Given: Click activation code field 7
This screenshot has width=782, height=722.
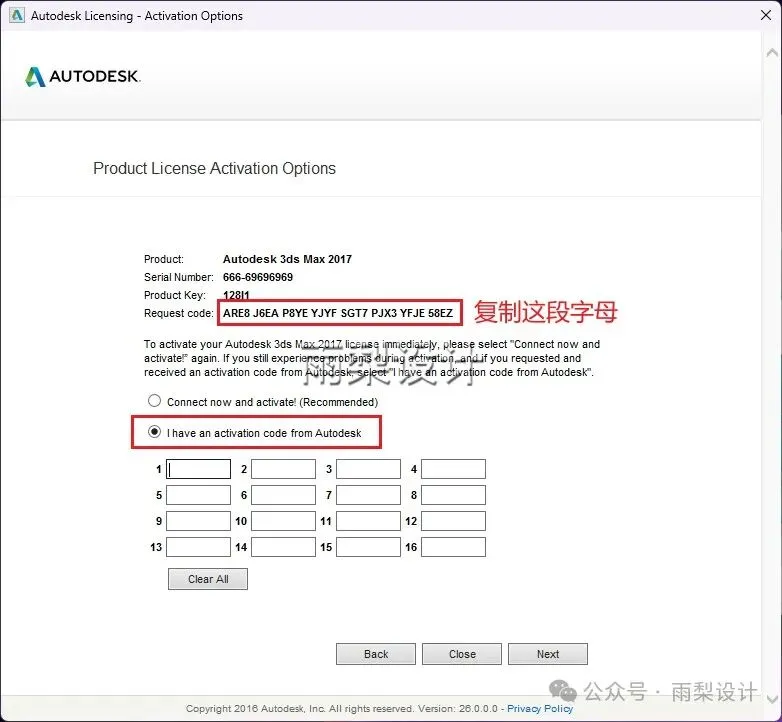Looking at the screenshot, I should pyautogui.click(x=368, y=495).
